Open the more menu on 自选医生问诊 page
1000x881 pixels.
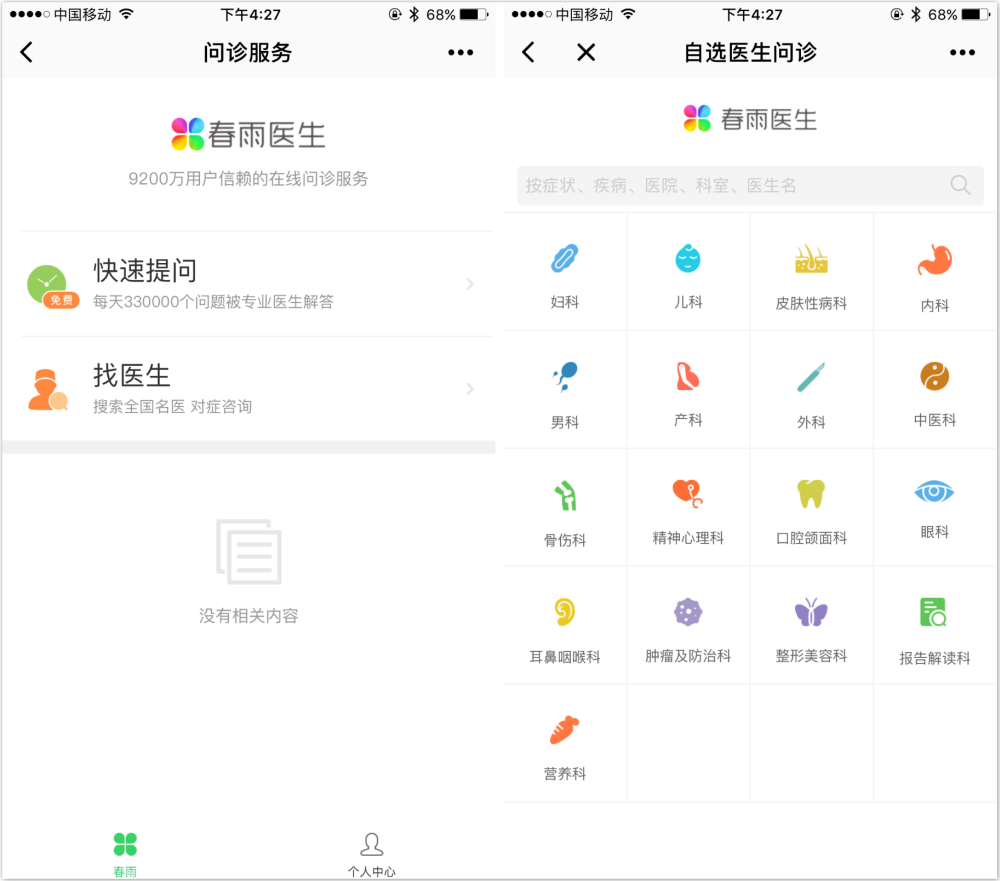[x=962, y=53]
